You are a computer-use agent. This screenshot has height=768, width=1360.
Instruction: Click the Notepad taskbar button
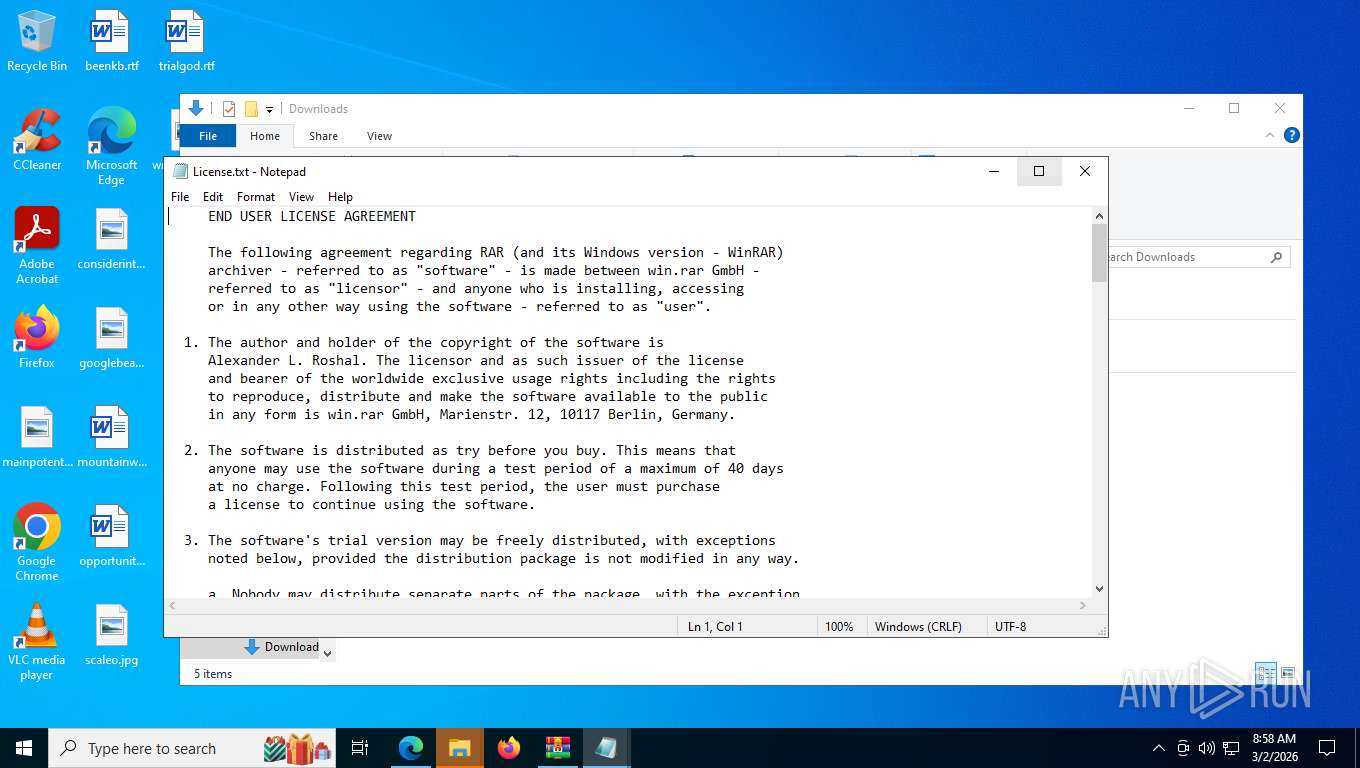[x=606, y=748]
